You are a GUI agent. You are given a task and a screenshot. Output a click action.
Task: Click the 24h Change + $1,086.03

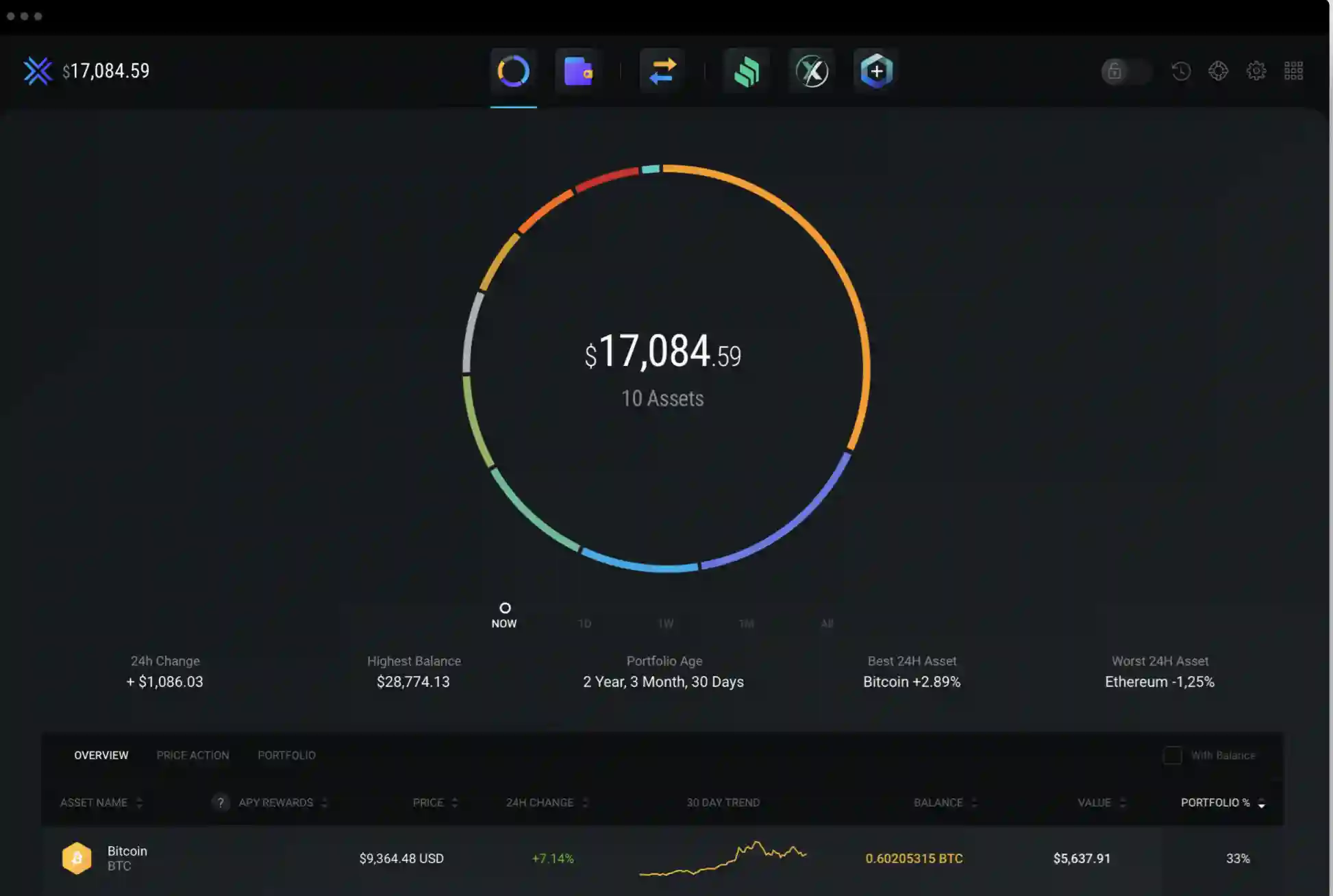point(164,682)
